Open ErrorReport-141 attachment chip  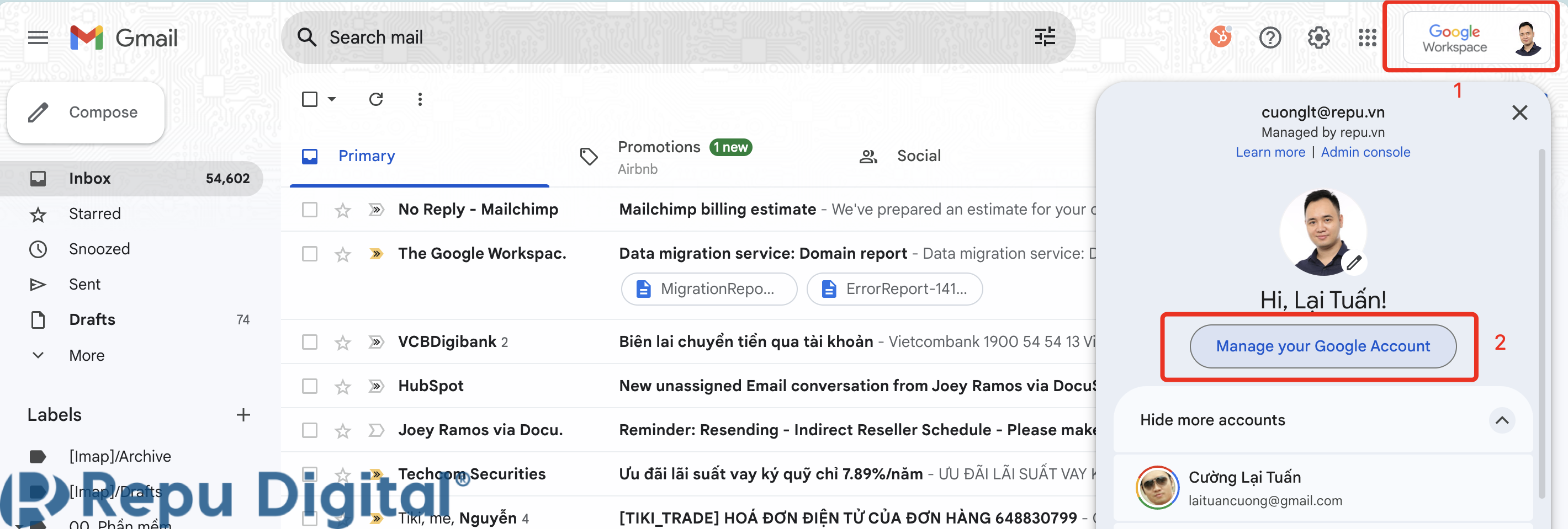[894, 289]
